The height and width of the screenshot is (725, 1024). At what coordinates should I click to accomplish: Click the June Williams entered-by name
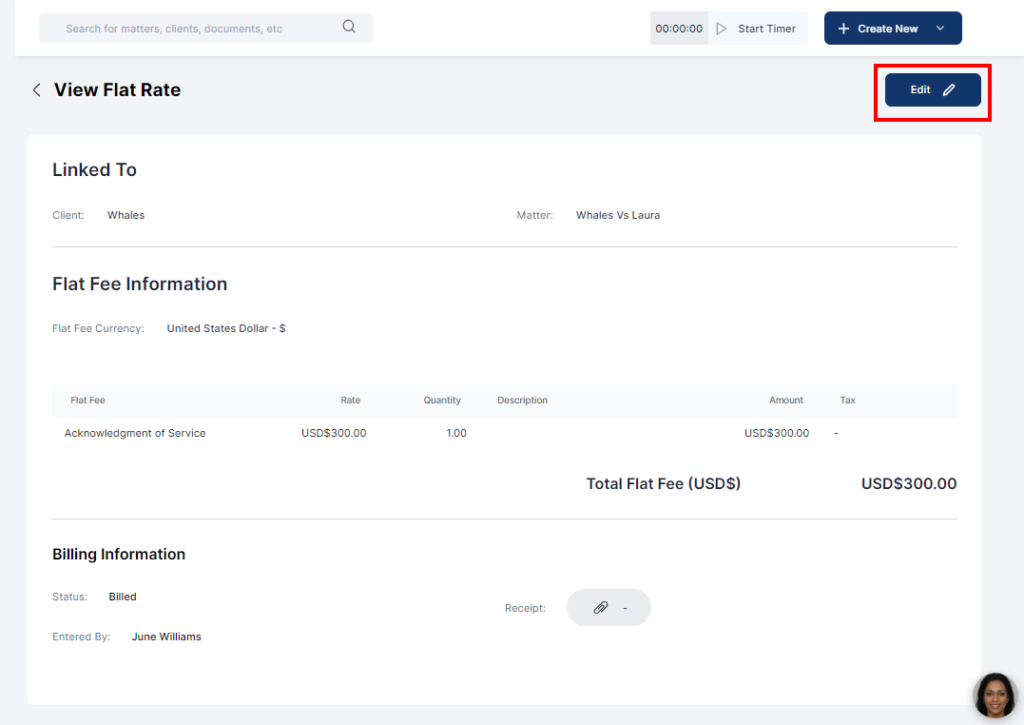[166, 637]
